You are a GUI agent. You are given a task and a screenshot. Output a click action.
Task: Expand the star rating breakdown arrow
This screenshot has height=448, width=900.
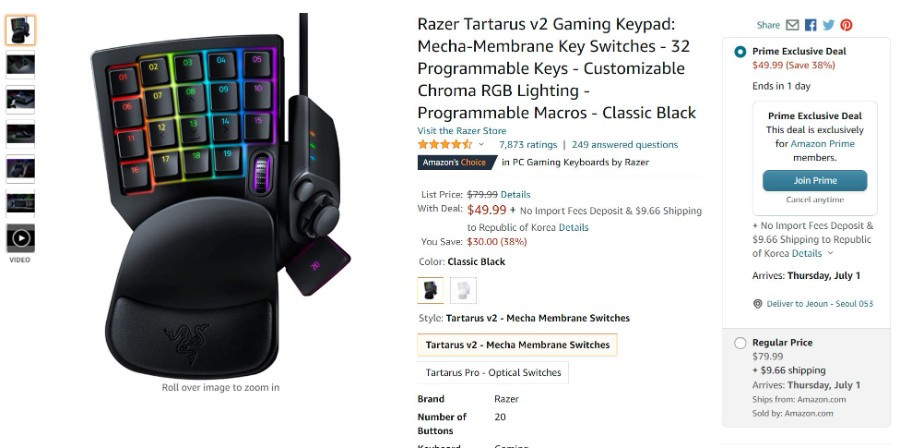pos(481,145)
